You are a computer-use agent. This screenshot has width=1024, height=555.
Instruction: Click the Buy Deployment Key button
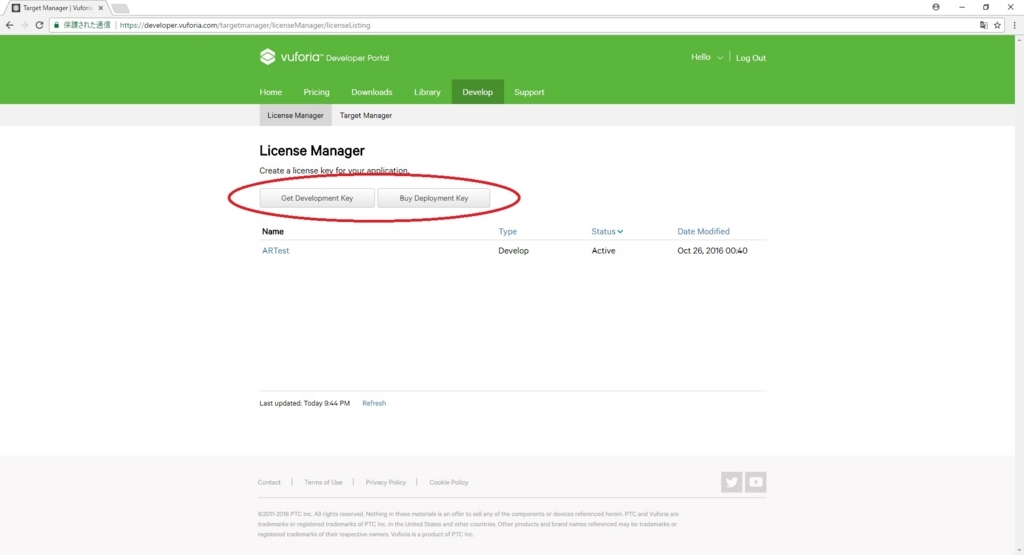coord(434,198)
